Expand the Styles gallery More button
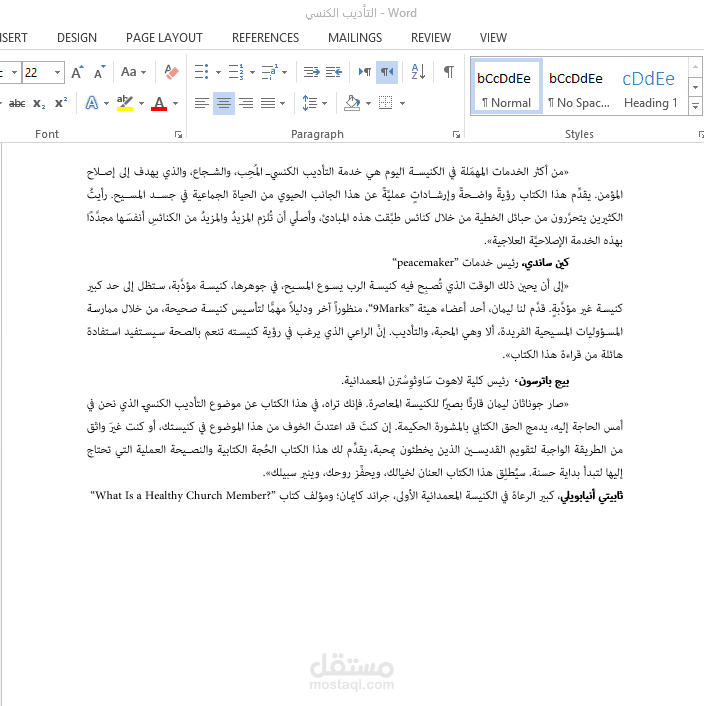The height and width of the screenshot is (706, 704). pyautogui.click(x=695, y=107)
